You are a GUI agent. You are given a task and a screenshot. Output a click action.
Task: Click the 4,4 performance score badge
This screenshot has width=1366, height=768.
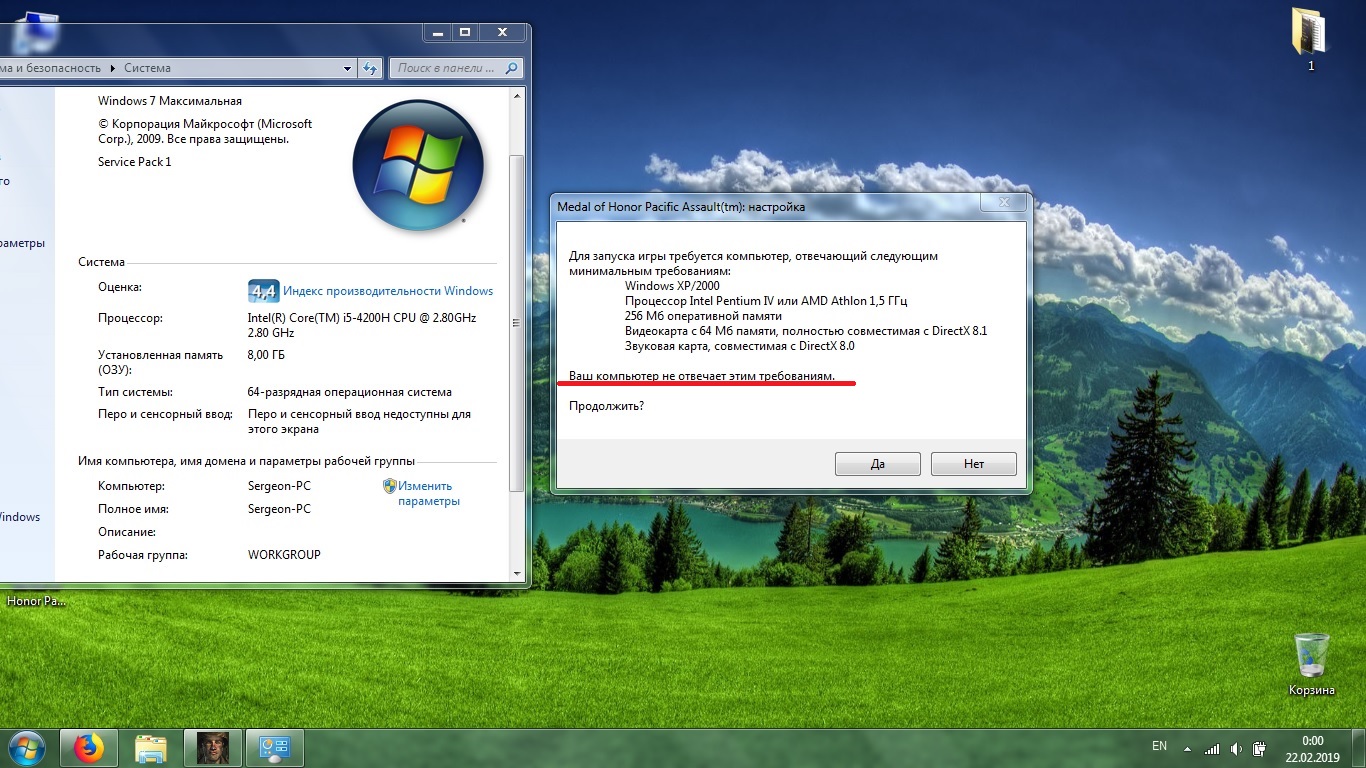[x=263, y=291]
